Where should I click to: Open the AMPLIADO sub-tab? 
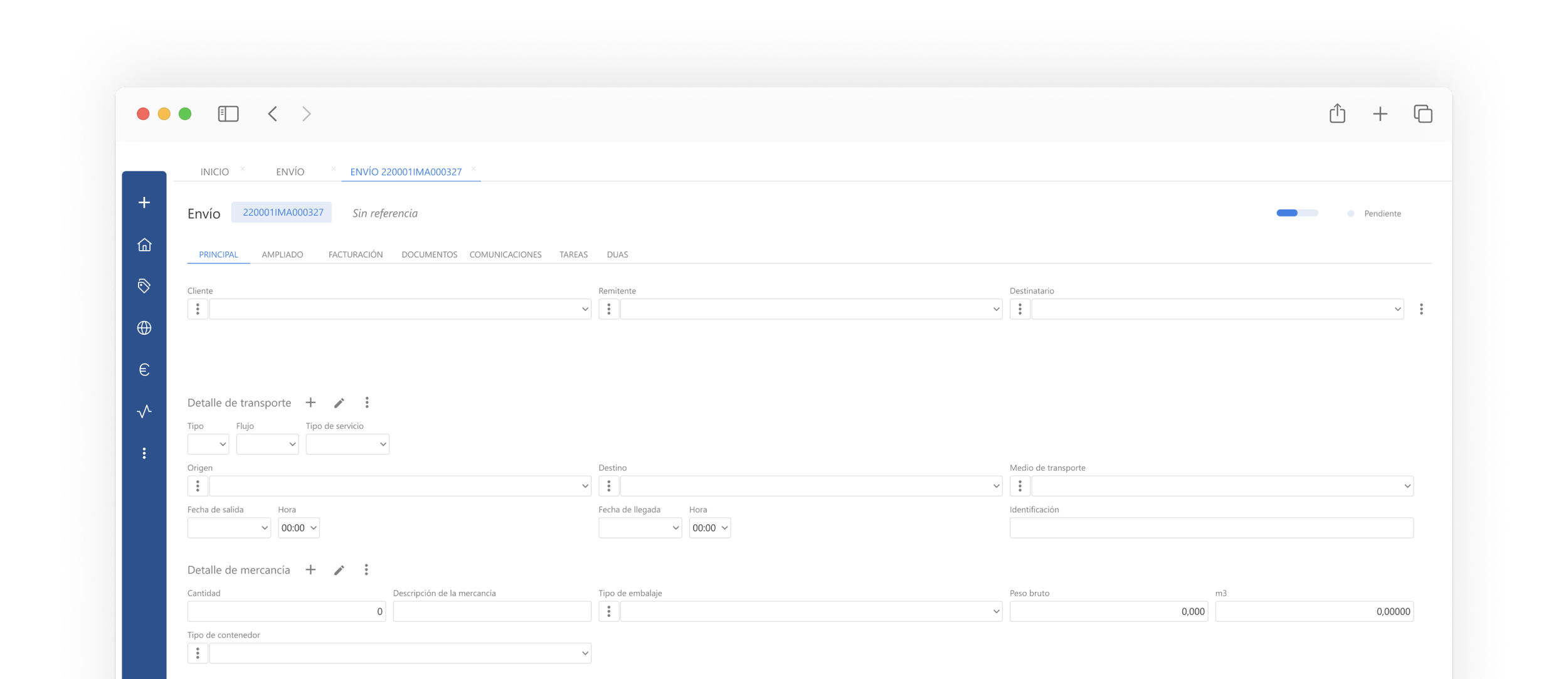point(282,255)
